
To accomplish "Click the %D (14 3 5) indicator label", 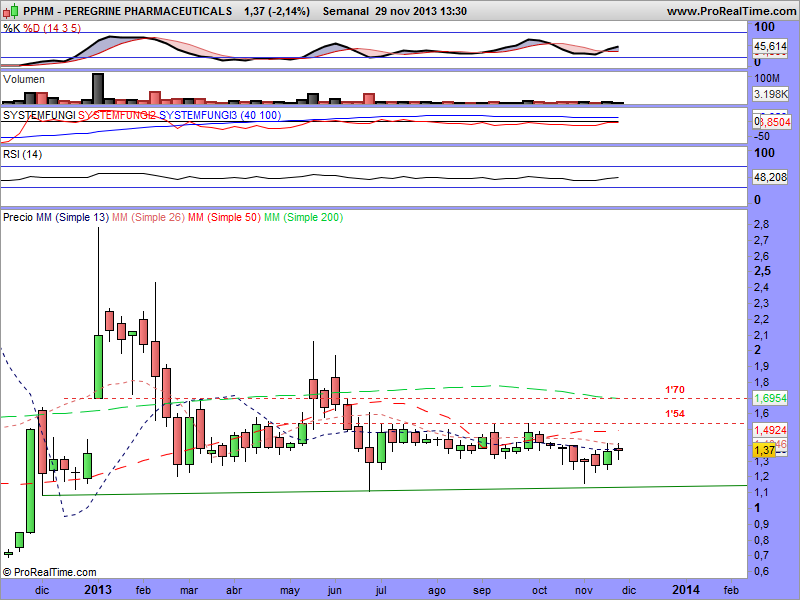I will (52, 28).
